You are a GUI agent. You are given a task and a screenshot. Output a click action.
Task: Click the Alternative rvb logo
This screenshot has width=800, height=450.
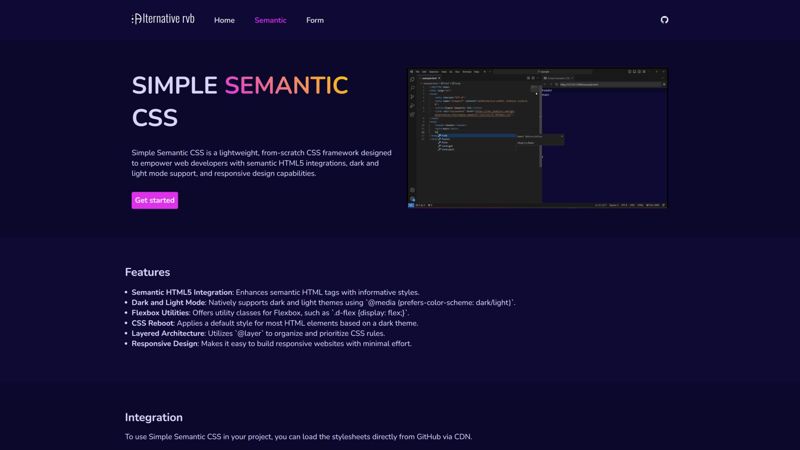tap(163, 19)
